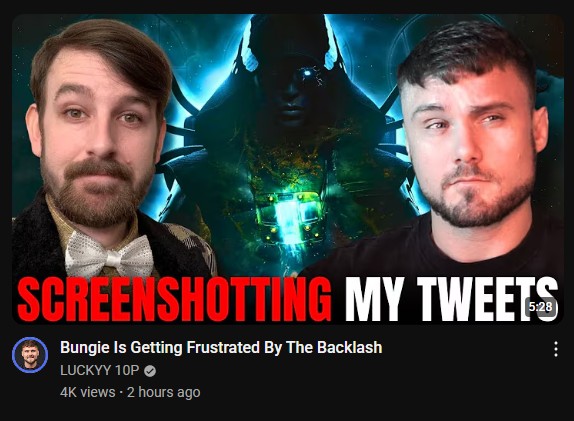
Task: Click the 5:28 duration badge
Action: [x=540, y=306]
